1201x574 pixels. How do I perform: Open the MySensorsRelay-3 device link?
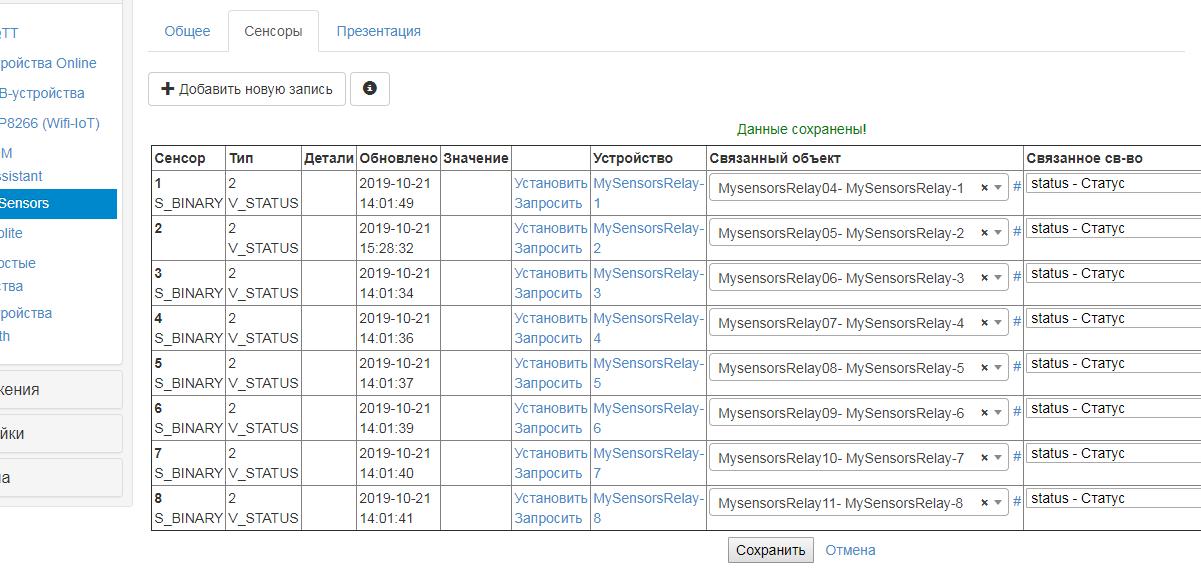tap(648, 282)
